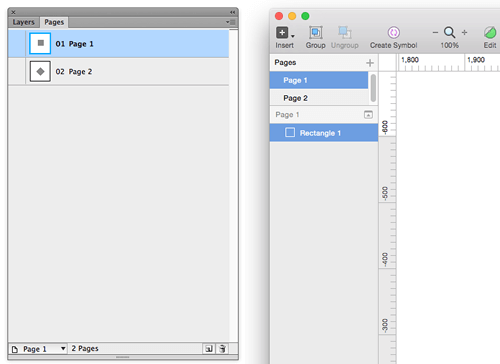The height and width of the screenshot is (364, 500).
Task: Click the Ungroup toolbar icon
Action: point(345,33)
